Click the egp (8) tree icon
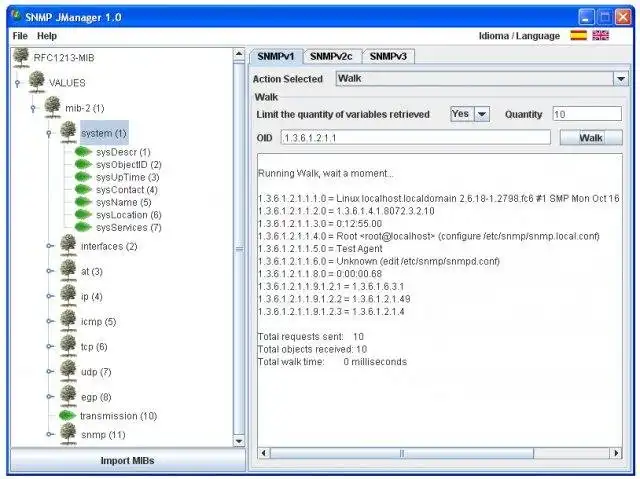The height and width of the screenshot is (479, 640). 68,397
